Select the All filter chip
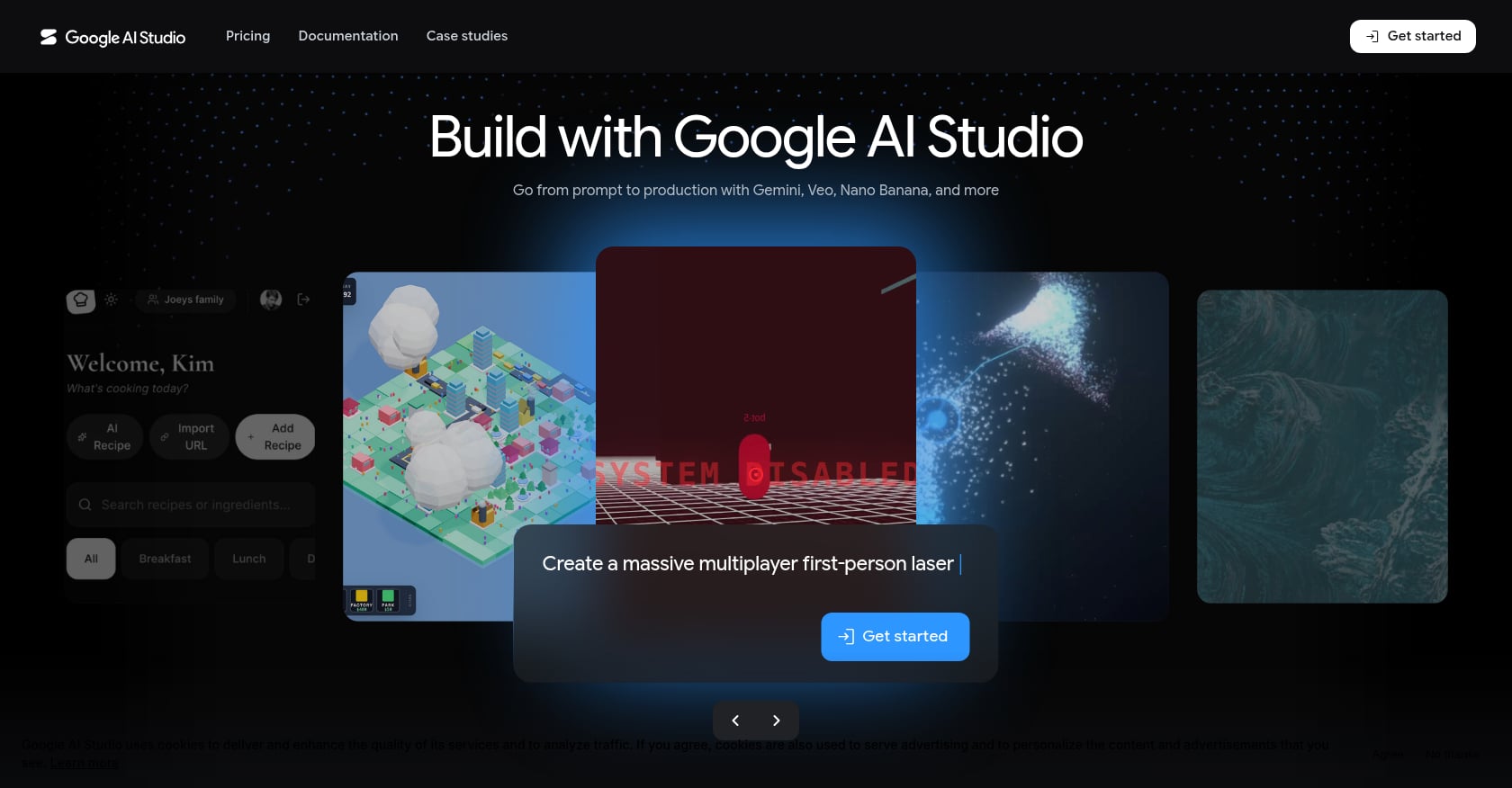Screen dimensions: 1512x788 [x=91, y=559]
